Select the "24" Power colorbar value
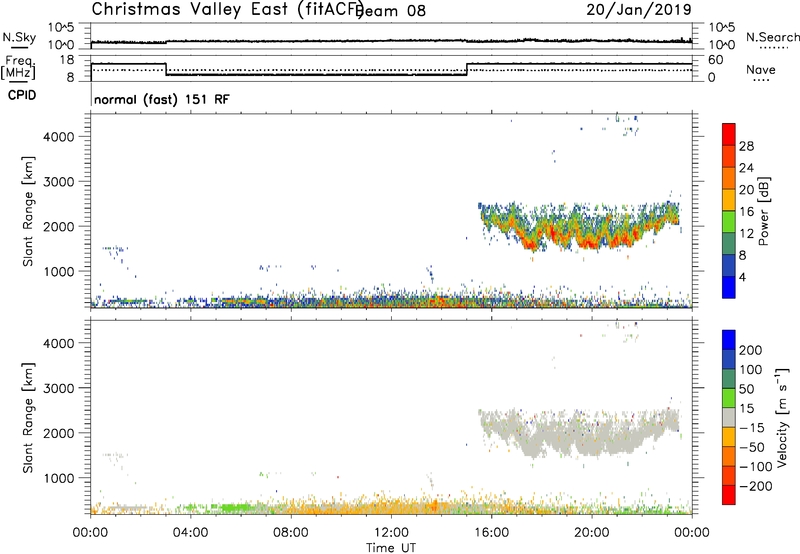The image size is (800, 554). click(x=746, y=168)
